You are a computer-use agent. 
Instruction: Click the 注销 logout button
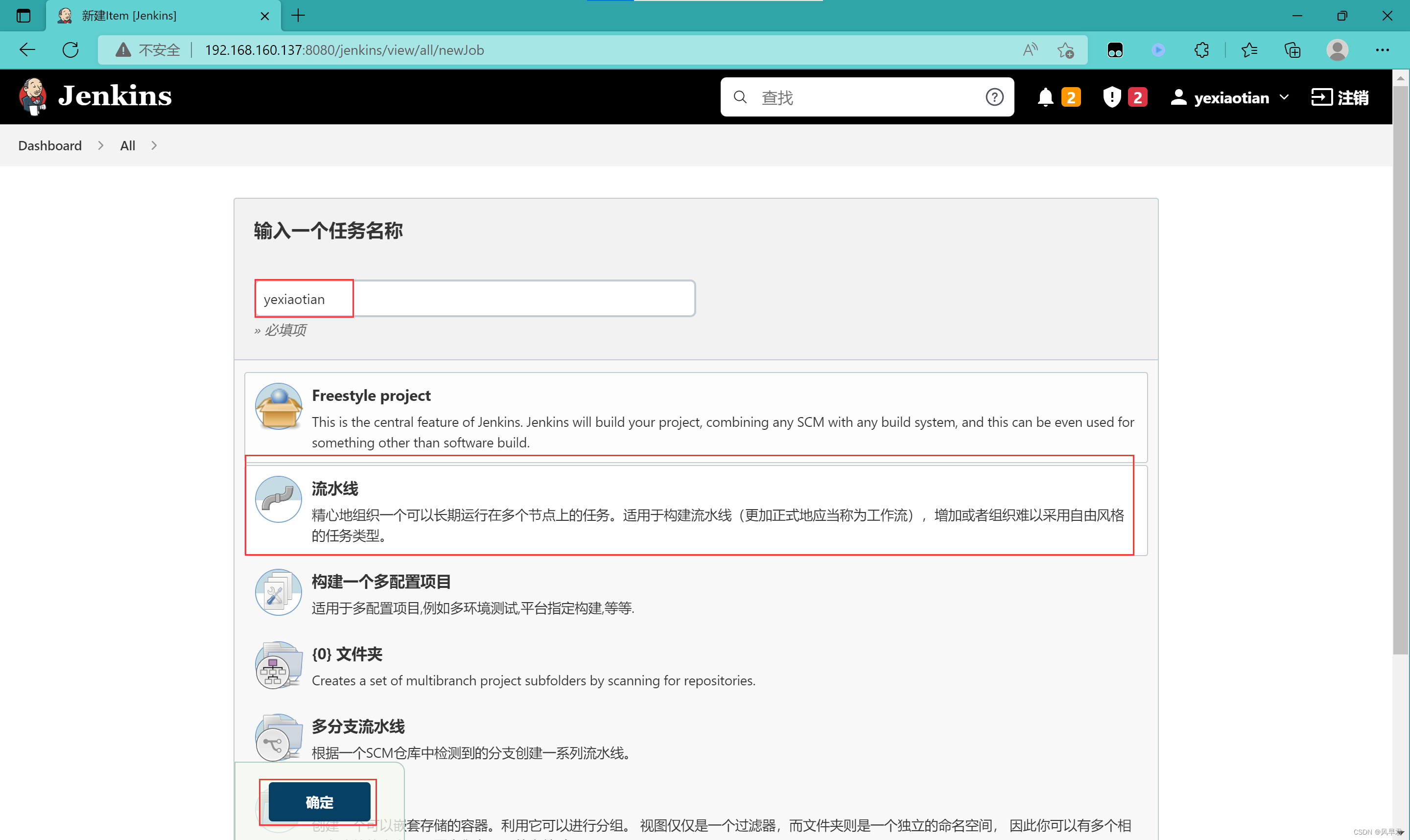1340,97
